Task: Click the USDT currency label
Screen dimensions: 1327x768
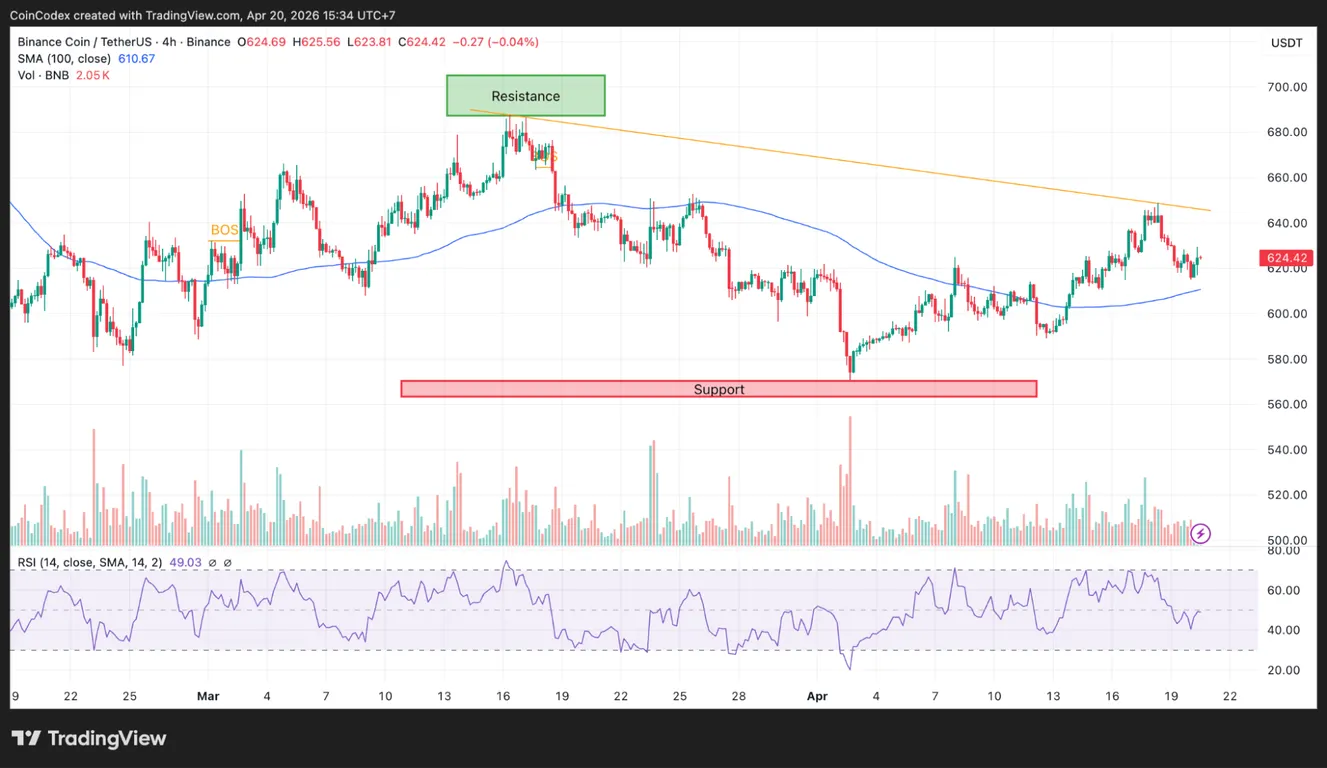Action: tap(1286, 42)
